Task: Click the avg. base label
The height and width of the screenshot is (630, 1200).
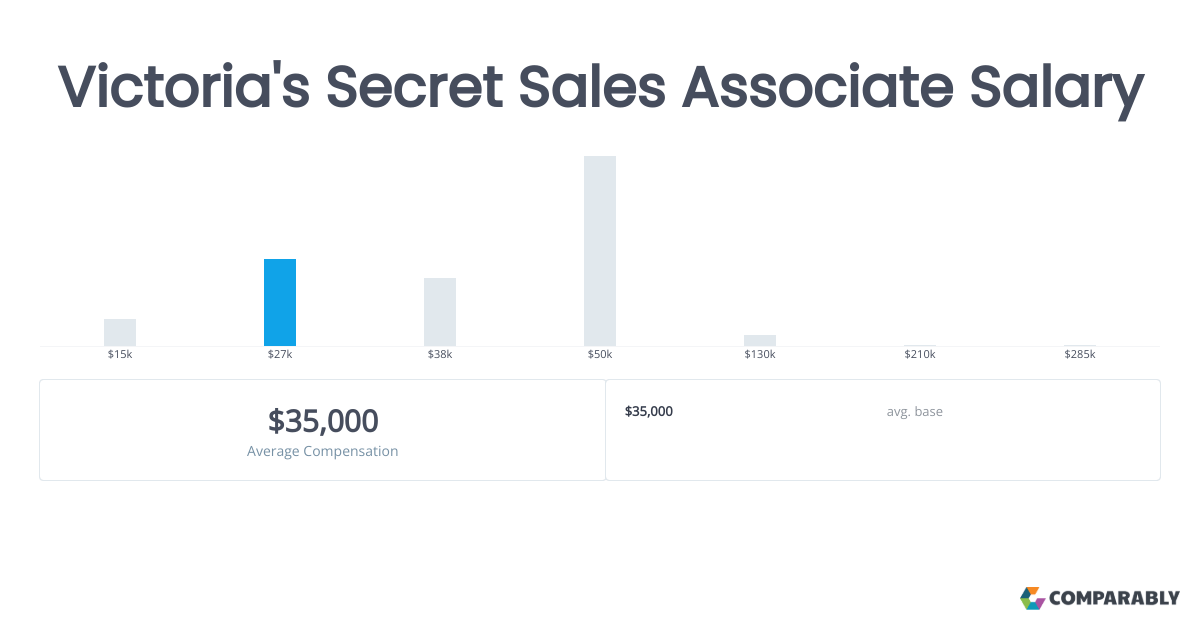Action: click(x=914, y=411)
